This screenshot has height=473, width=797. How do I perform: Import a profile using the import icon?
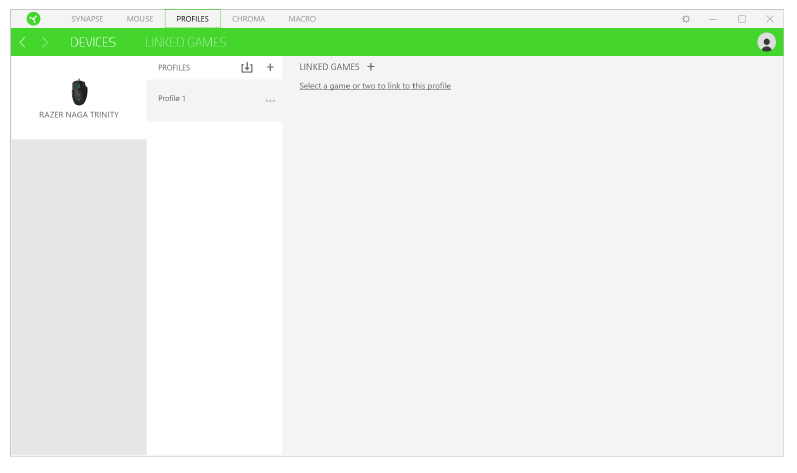click(247, 67)
